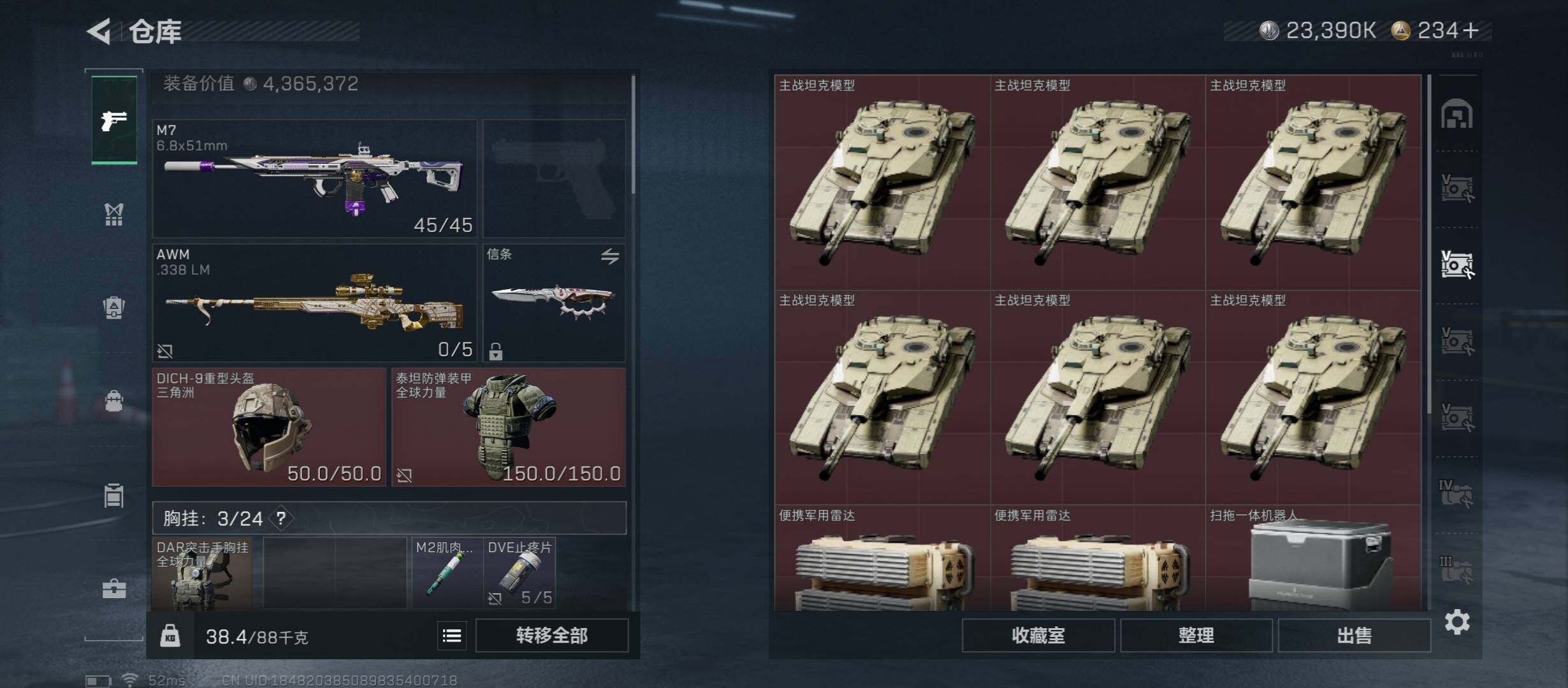Image resolution: width=1568 pixels, height=688 pixels.
Task: Toggle the list view icon beside 转移全部
Action: (x=452, y=636)
